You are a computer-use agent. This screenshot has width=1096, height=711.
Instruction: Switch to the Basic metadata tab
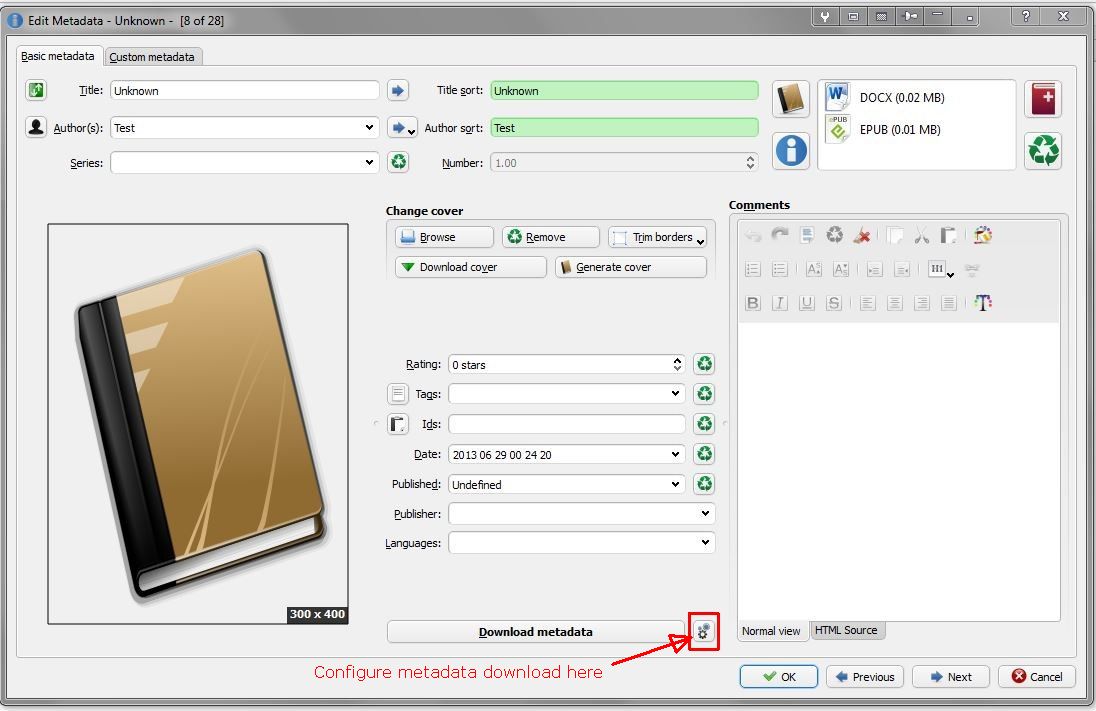57,56
